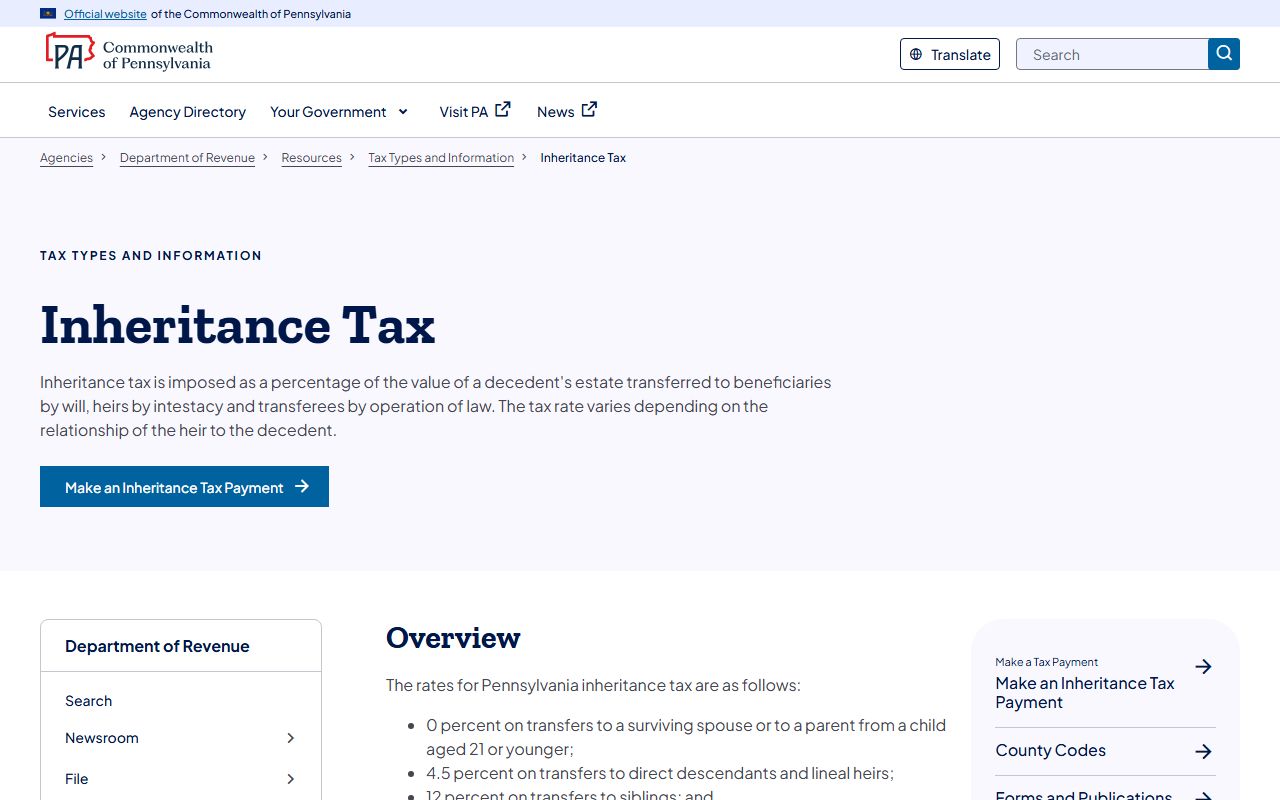Viewport: 1280px width, 800px height.
Task: Click the arrow on Make an Inheritance Tax Payment button
Action: click(302, 487)
